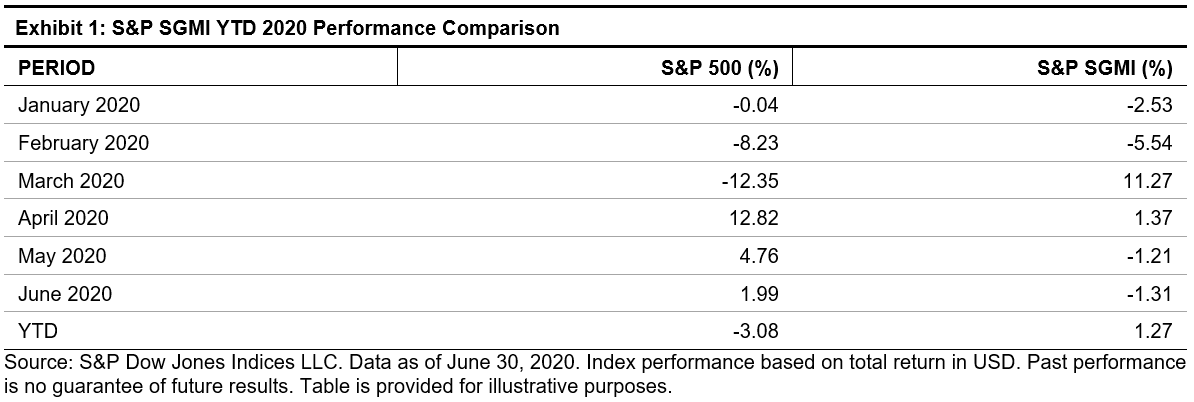Screen dimensions: 1194x402
Task: Click the April 2020 row label
Action: [64, 218]
